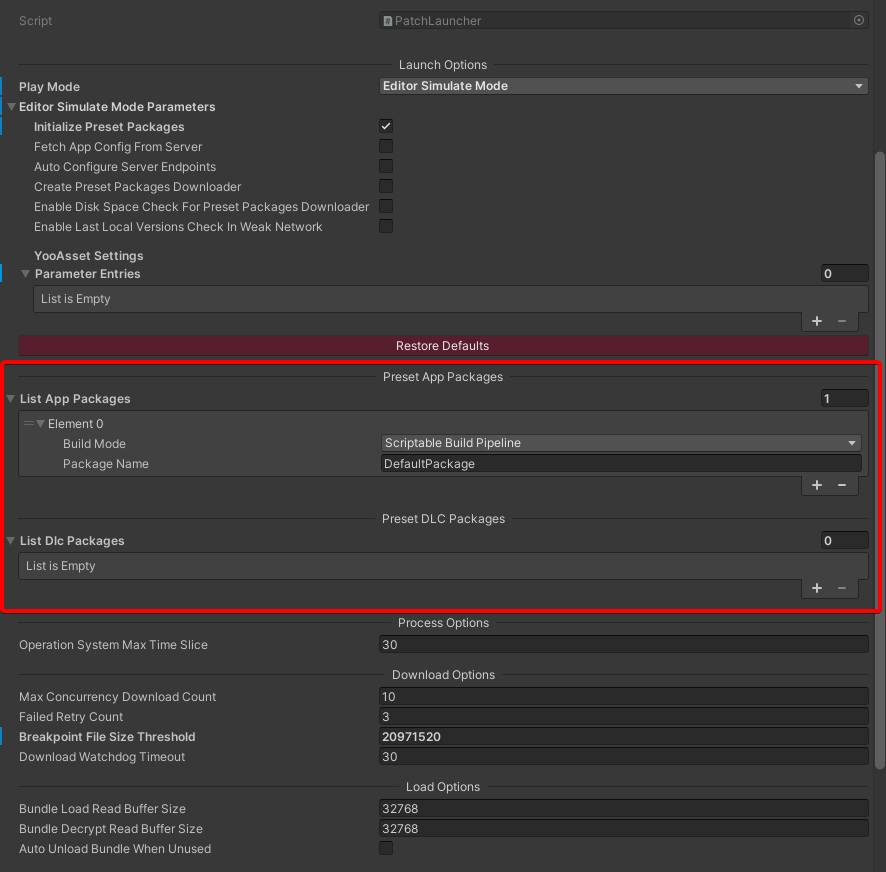Collapse the List Dlc Packages foldout
Image resolution: width=886 pixels, height=872 pixels.
[11, 541]
